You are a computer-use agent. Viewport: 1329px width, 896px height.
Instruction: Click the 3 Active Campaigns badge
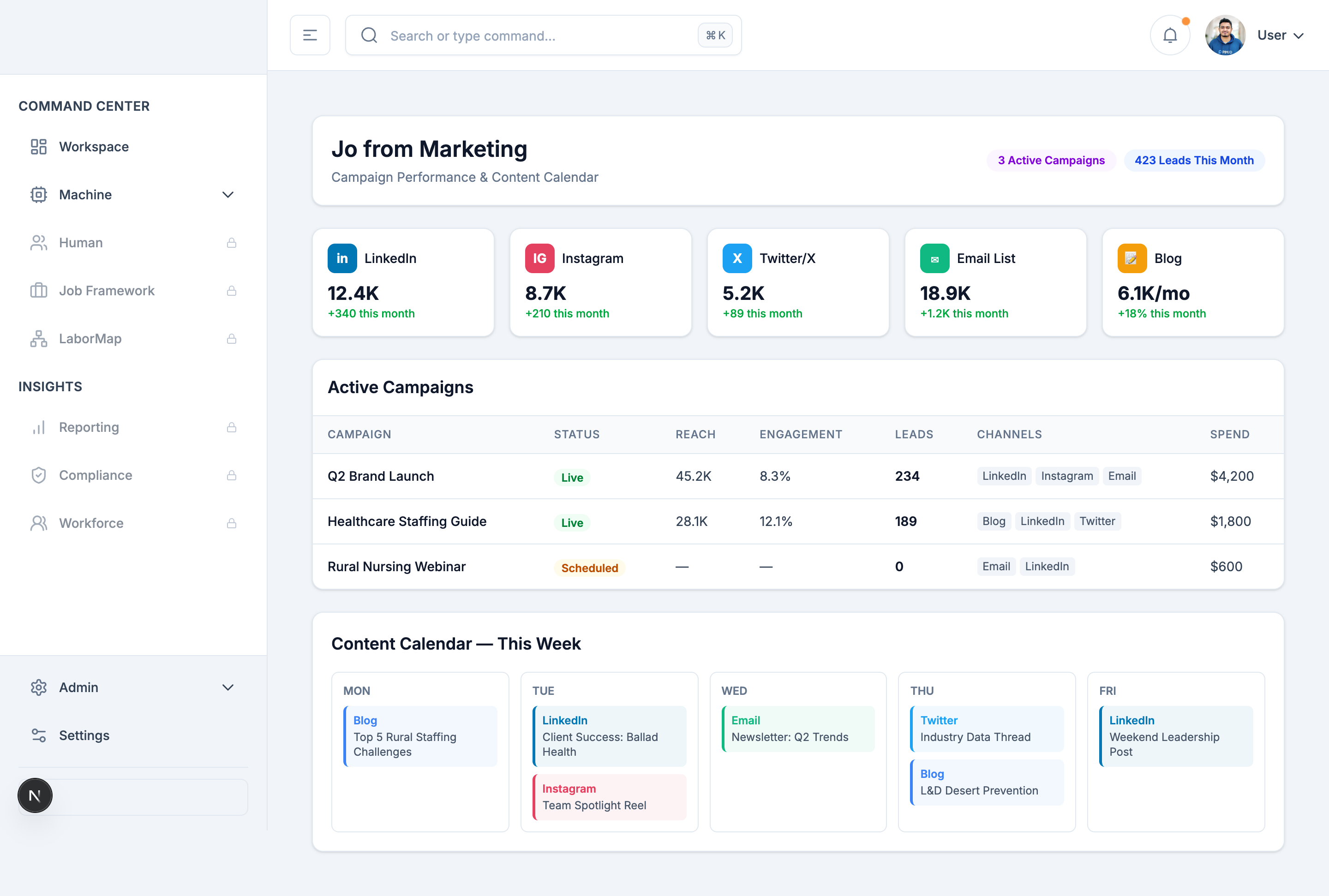[1051, 161]
